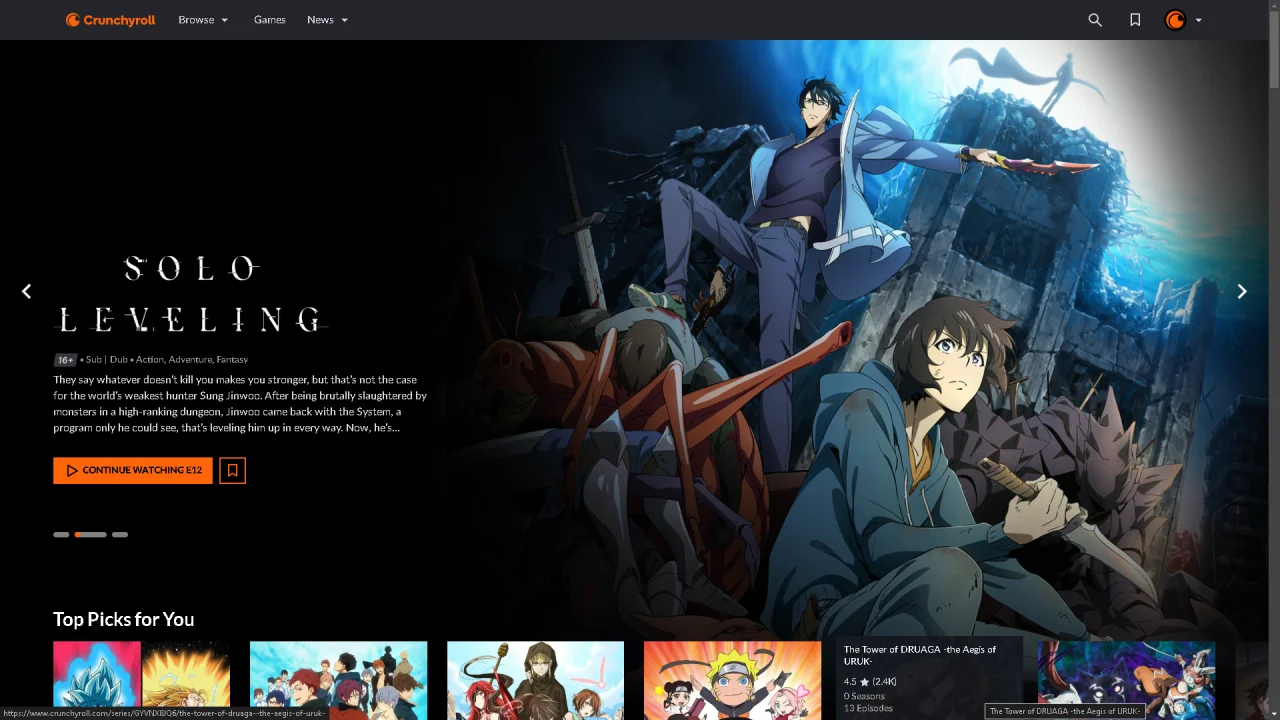The image size is (1280, 720).
Task: Advance to the next hero carousel slide
Action: (x=1242, y=291)
